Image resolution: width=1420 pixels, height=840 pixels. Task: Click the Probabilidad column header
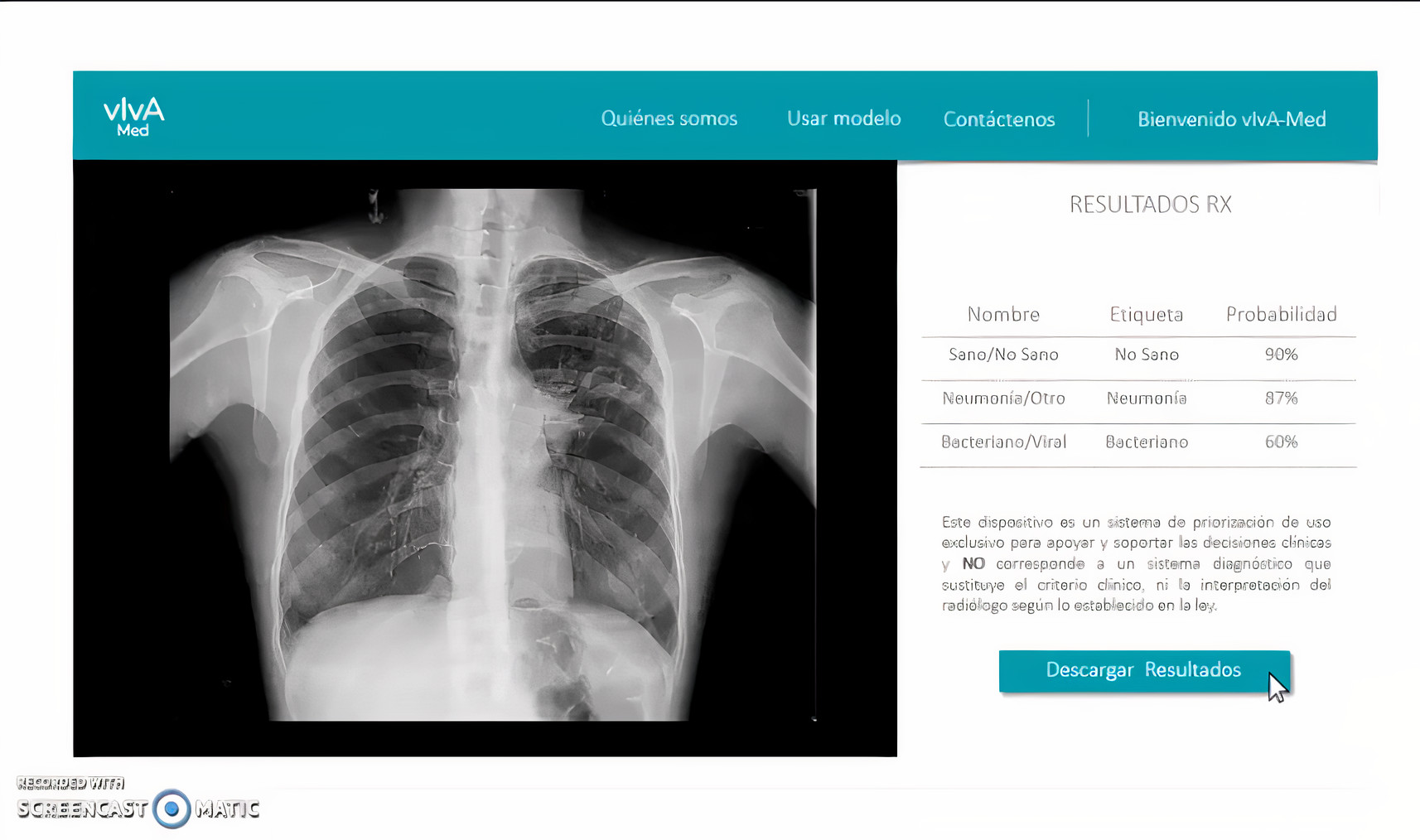pyautogui.click(x=1281, y=315)
